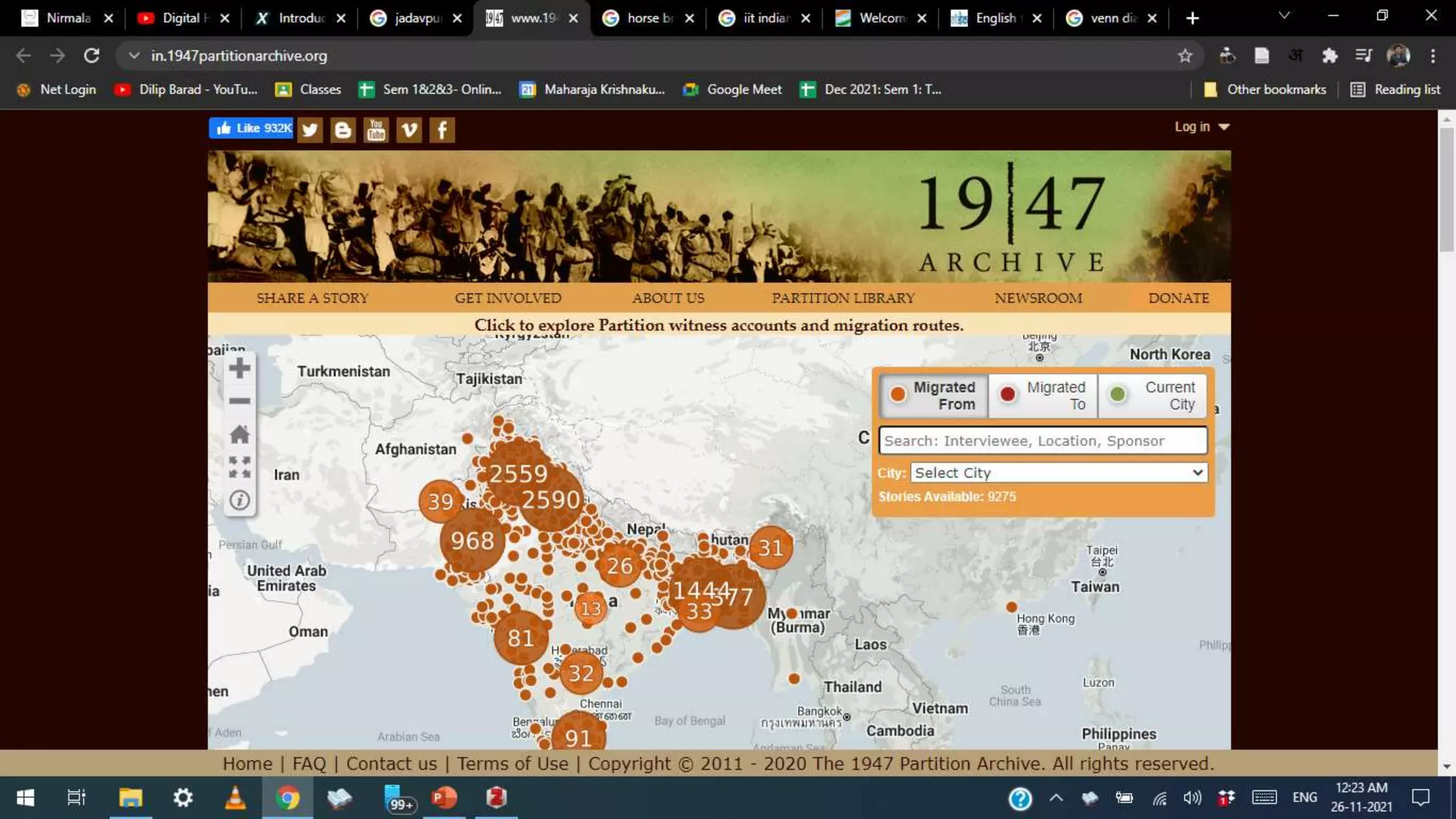Image resolution: width=1456 pixels, height=819 pixels.
Task: Reset map with the home icon
Action: tap(240, 434)
